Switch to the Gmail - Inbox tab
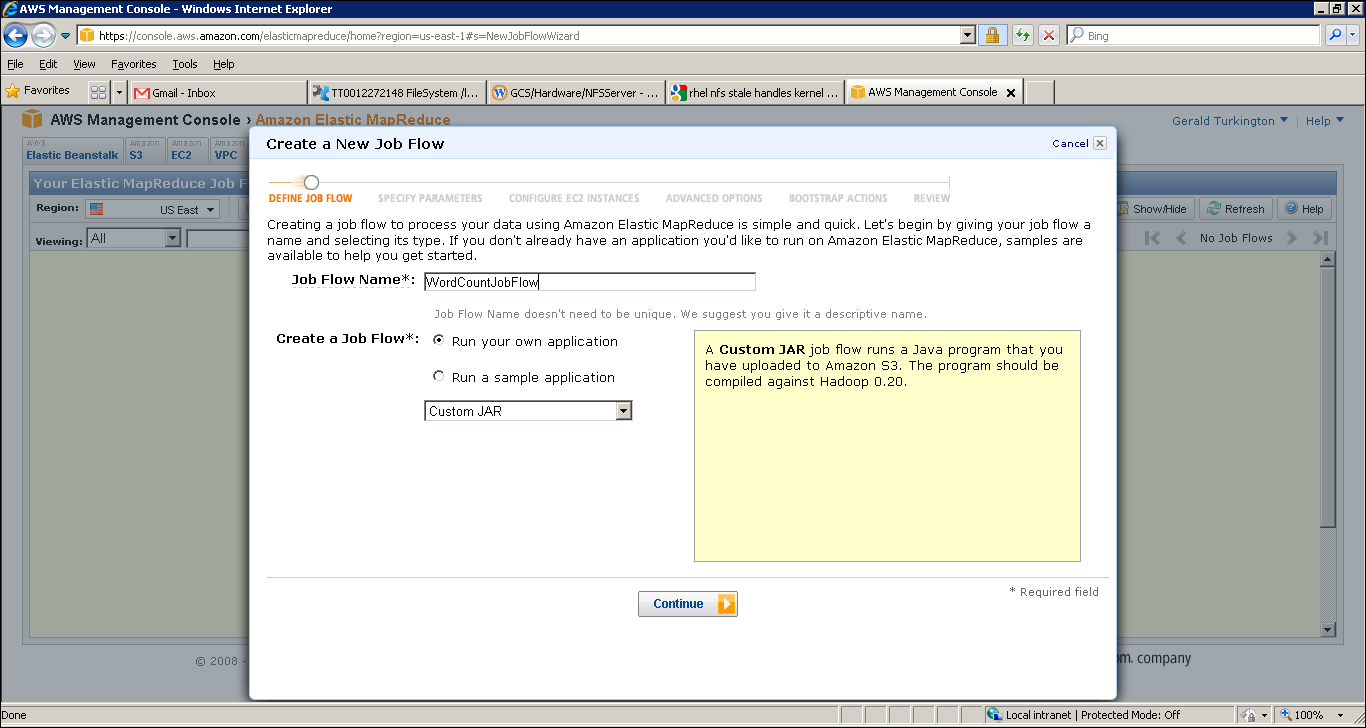The image size is (1366, 728). pos(218,92)
